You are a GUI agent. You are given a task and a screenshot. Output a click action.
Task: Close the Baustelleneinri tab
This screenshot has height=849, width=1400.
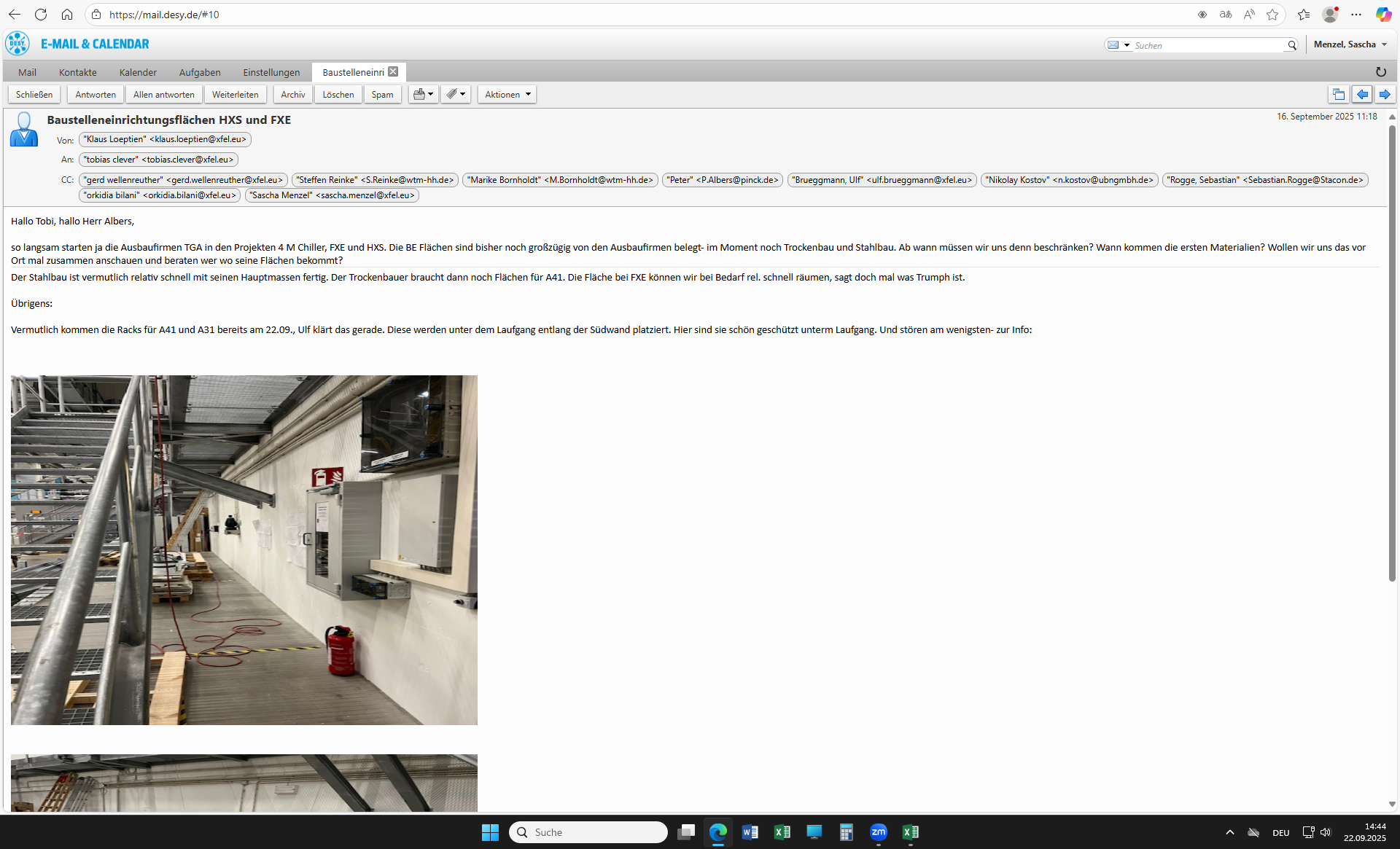[x=393, y=71]
